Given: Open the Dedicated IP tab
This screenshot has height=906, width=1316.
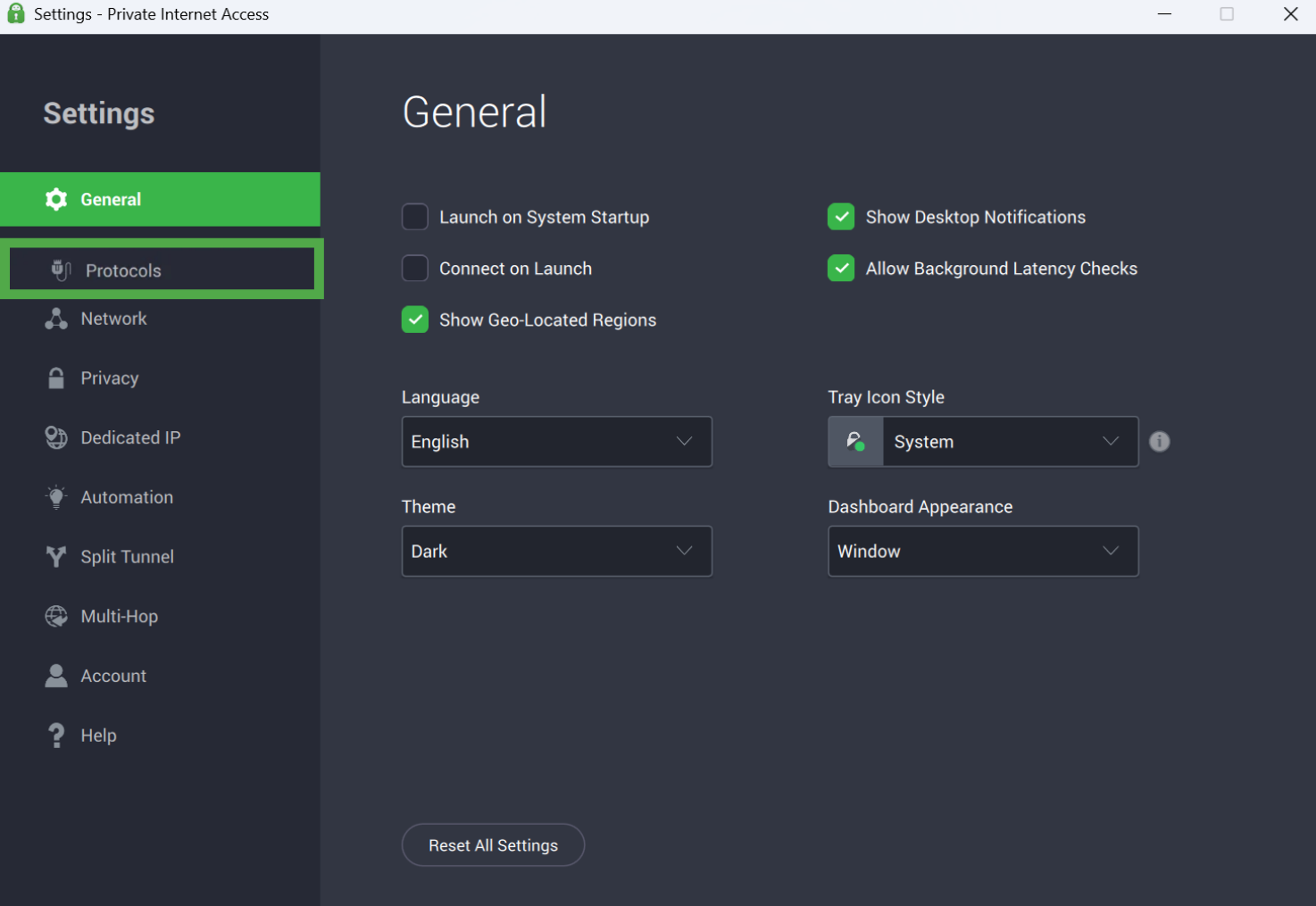Looking at the screenshot, I should pos(160,437).
